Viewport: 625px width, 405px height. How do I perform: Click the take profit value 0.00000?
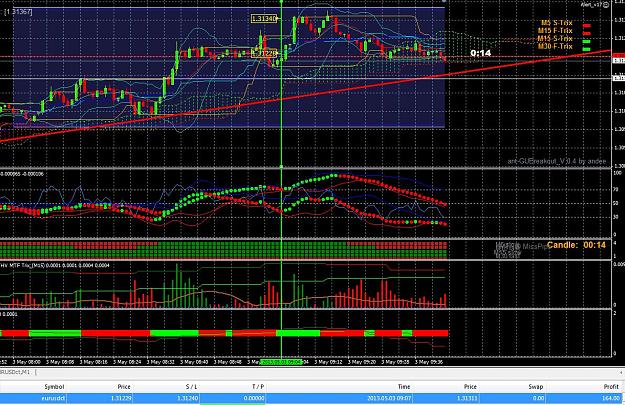[254, 398]
